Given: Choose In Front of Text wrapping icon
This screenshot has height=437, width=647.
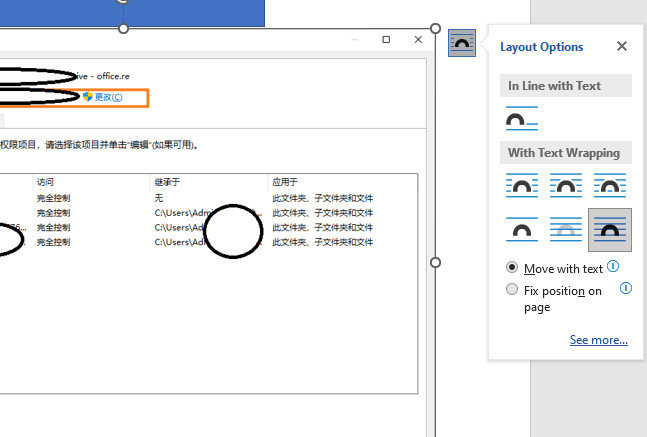Looking at the screenshot, I should coord(610,230).
